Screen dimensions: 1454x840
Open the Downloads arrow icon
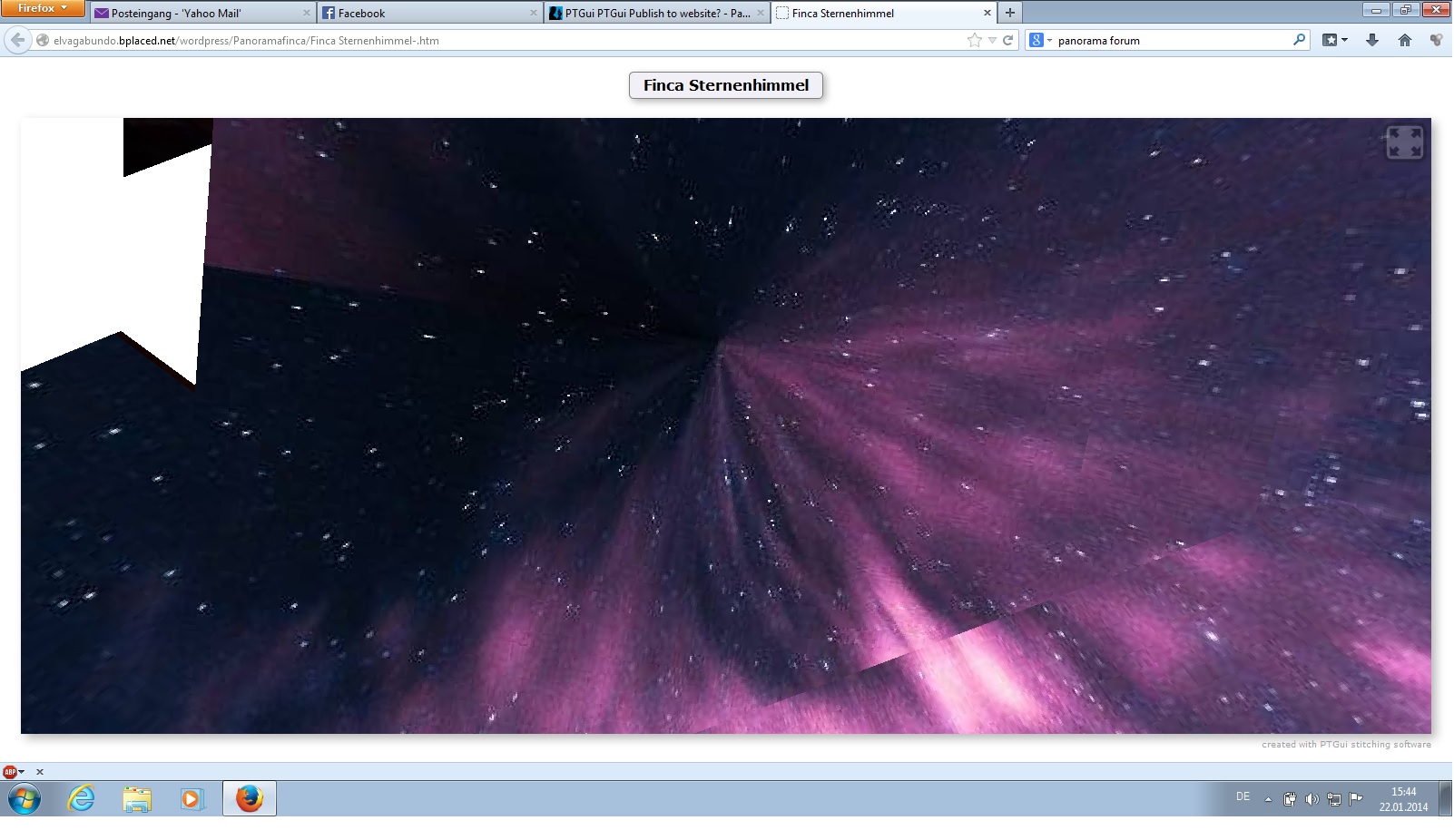1372,40
